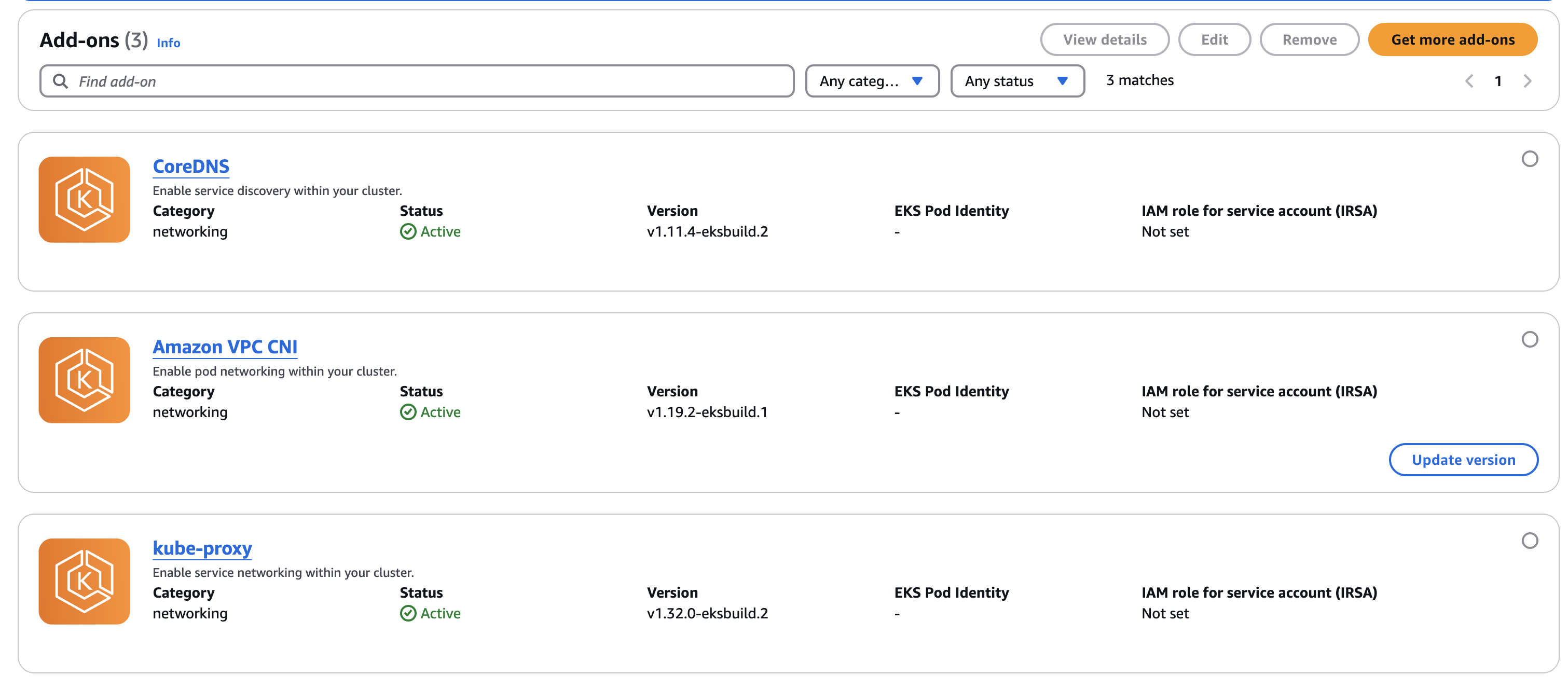Focus the Find add-on search field
Image resolution: width=1568 pixels, height=690 pixels.
pyautogui.click(x=426, y=81)
